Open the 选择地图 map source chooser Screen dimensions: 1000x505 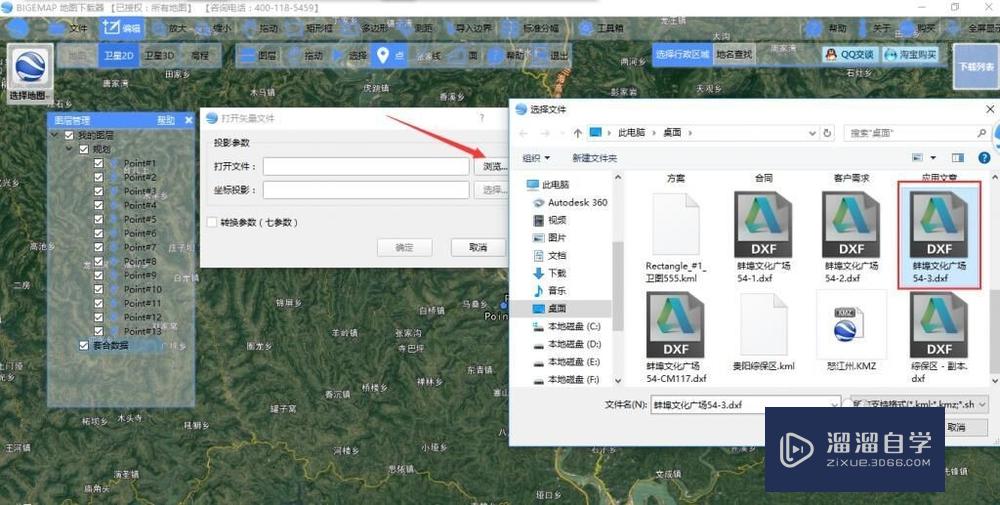pyautogui.click(x=30, y=74)
